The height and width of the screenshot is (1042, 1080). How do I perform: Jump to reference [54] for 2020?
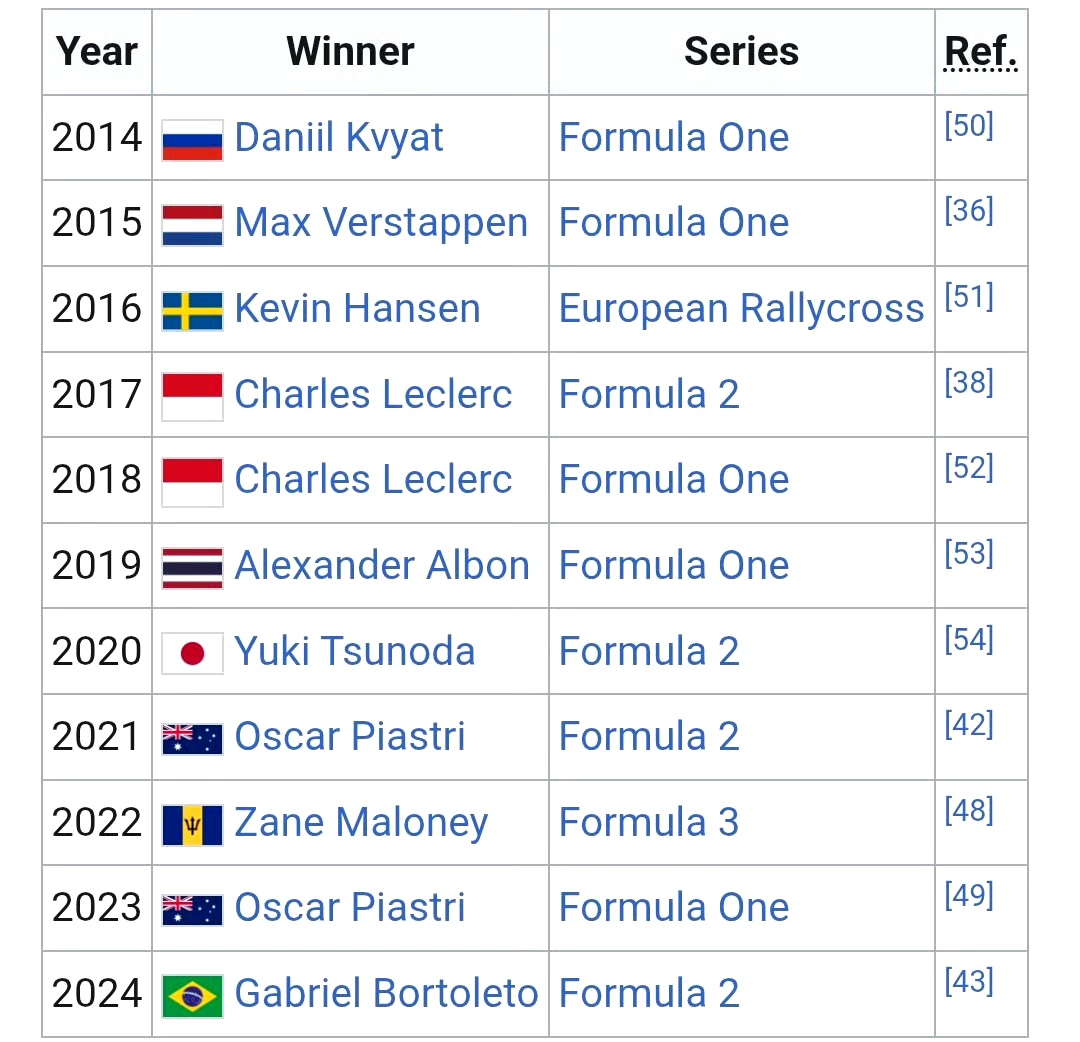pyautogui.click(x=968, y=639)
